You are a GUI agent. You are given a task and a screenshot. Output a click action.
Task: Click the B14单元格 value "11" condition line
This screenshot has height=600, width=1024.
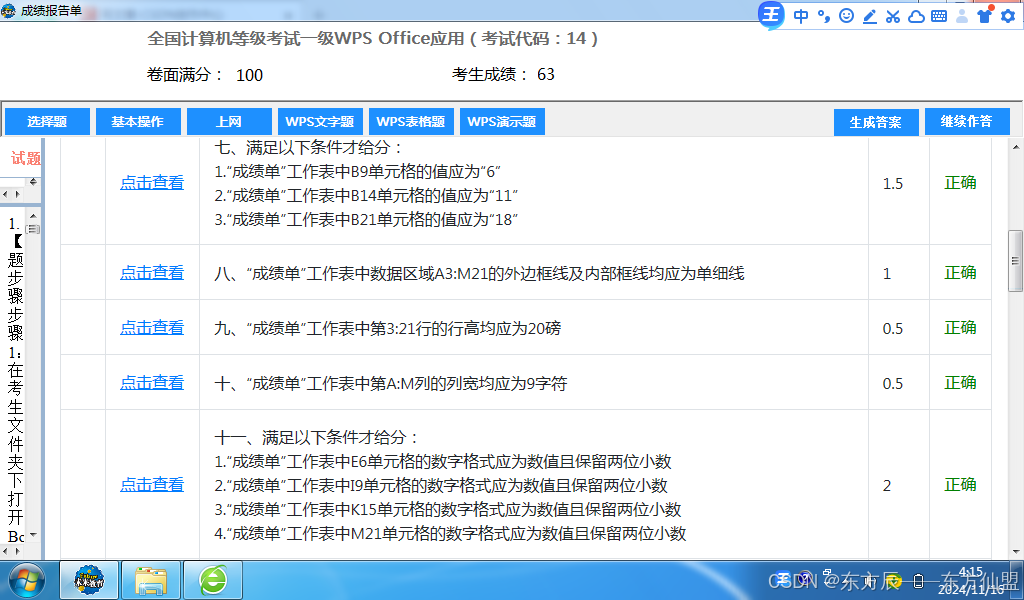pos(366,196)
